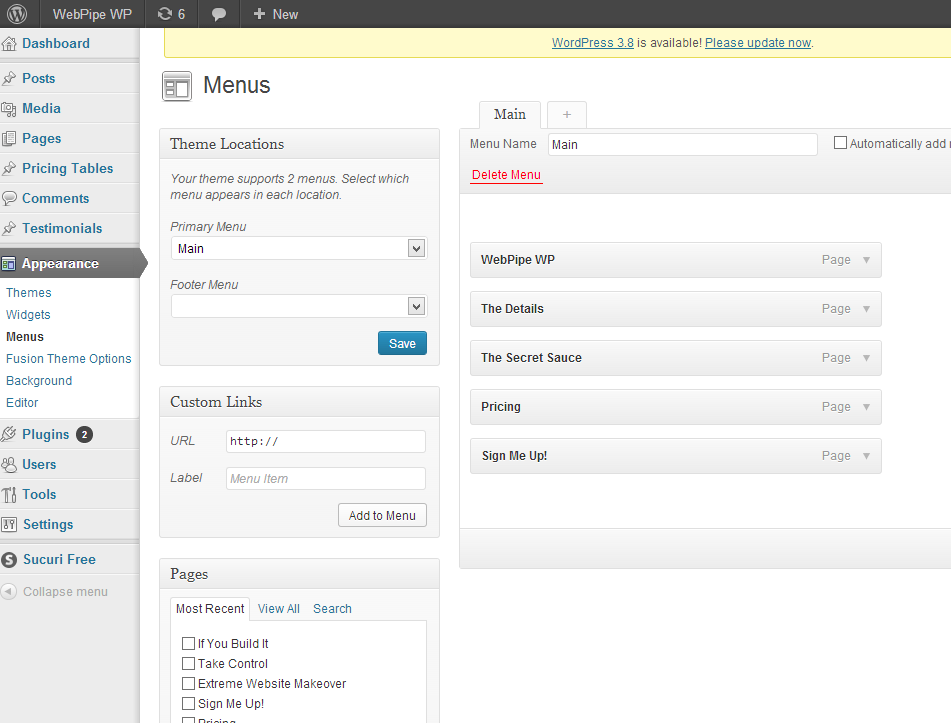Click the Save button in Theme Locations

click(402, 343)
